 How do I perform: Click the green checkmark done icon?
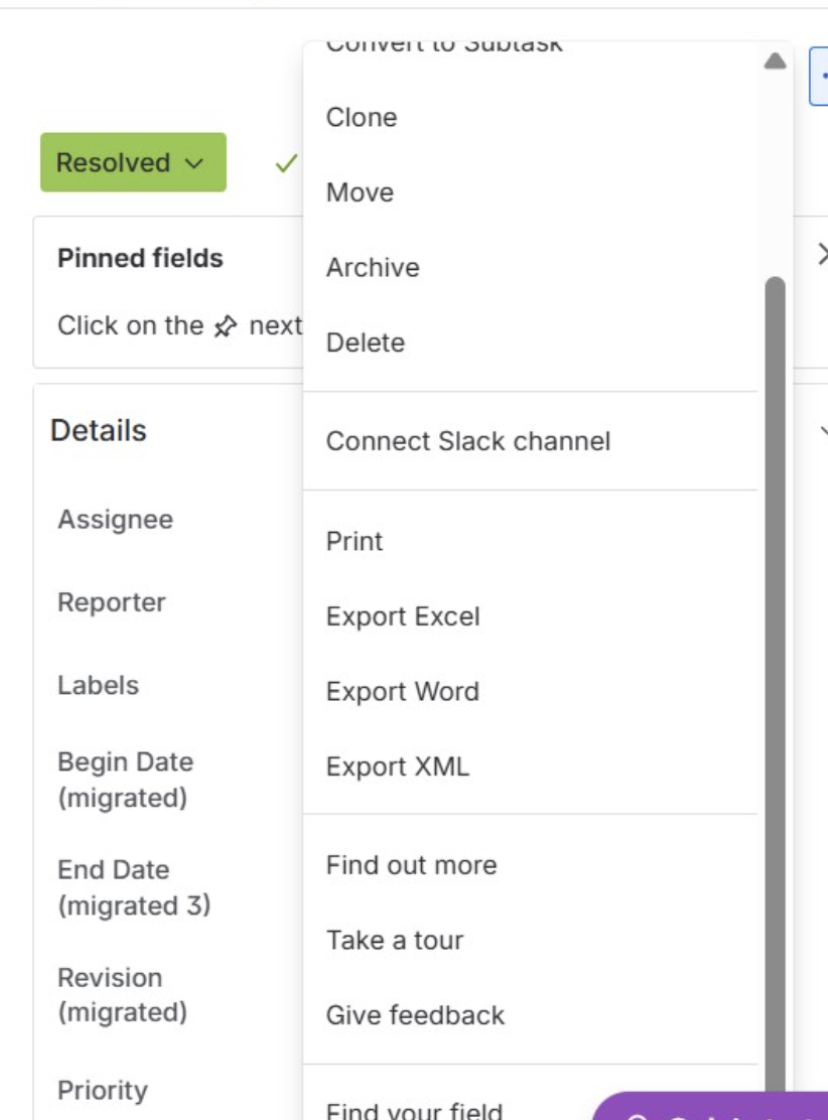point(286,163)
